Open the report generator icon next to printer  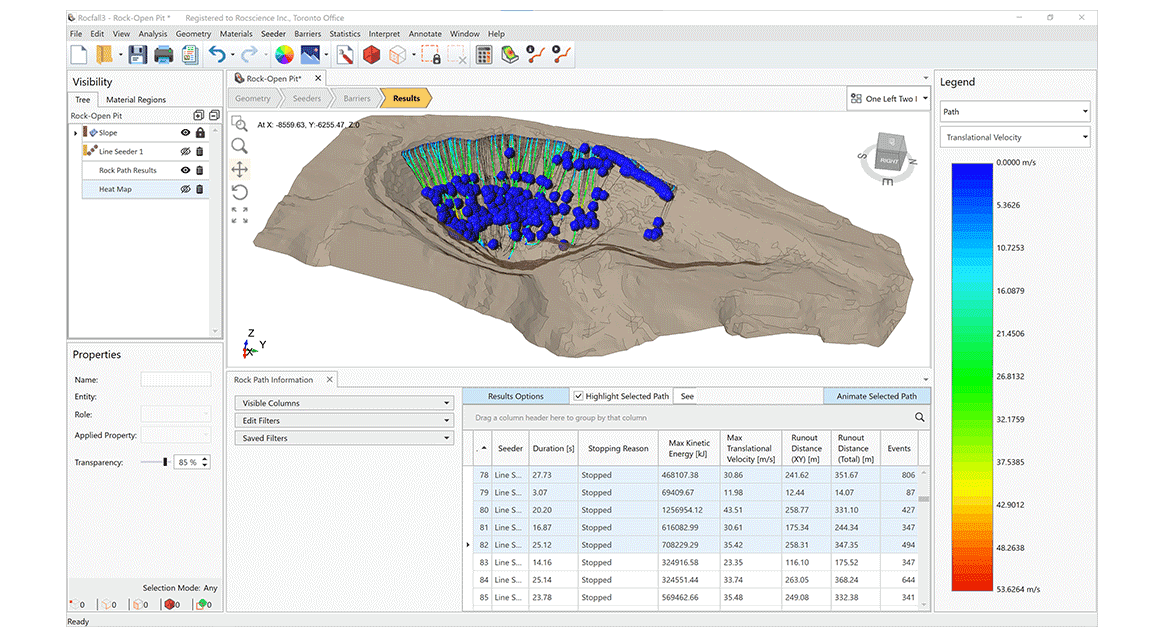190,55
